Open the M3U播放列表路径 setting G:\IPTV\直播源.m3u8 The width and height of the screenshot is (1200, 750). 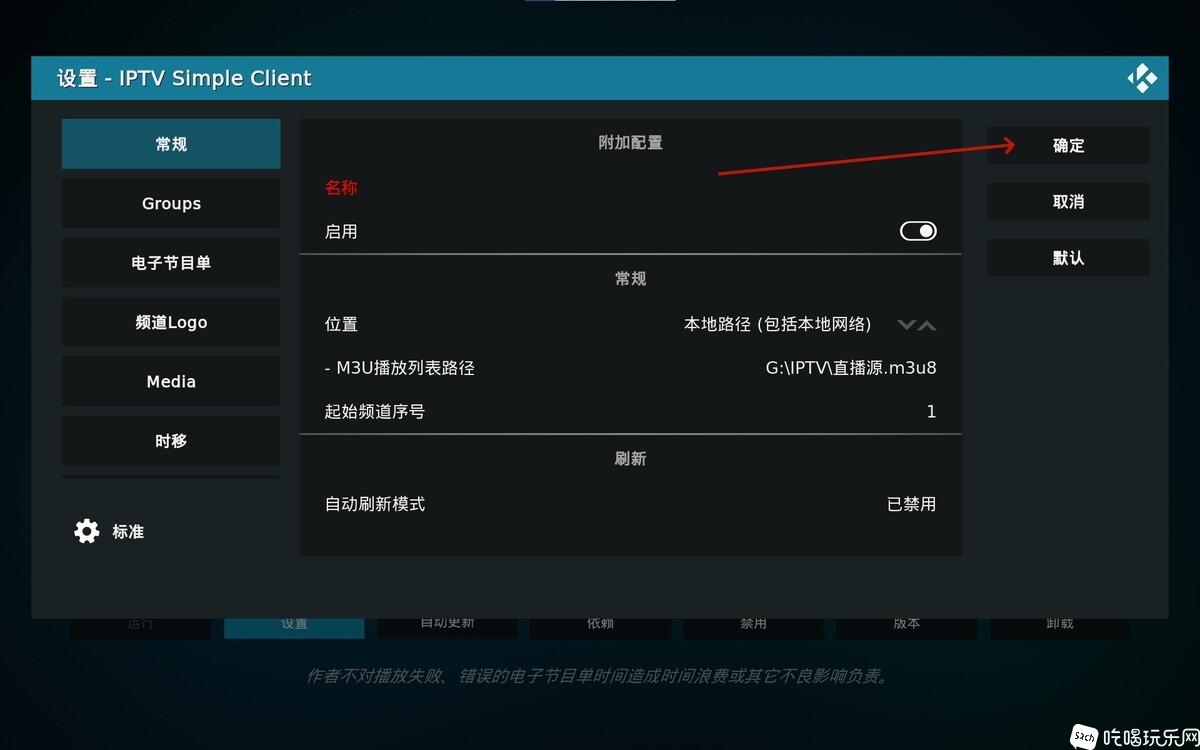click(631, 368)
